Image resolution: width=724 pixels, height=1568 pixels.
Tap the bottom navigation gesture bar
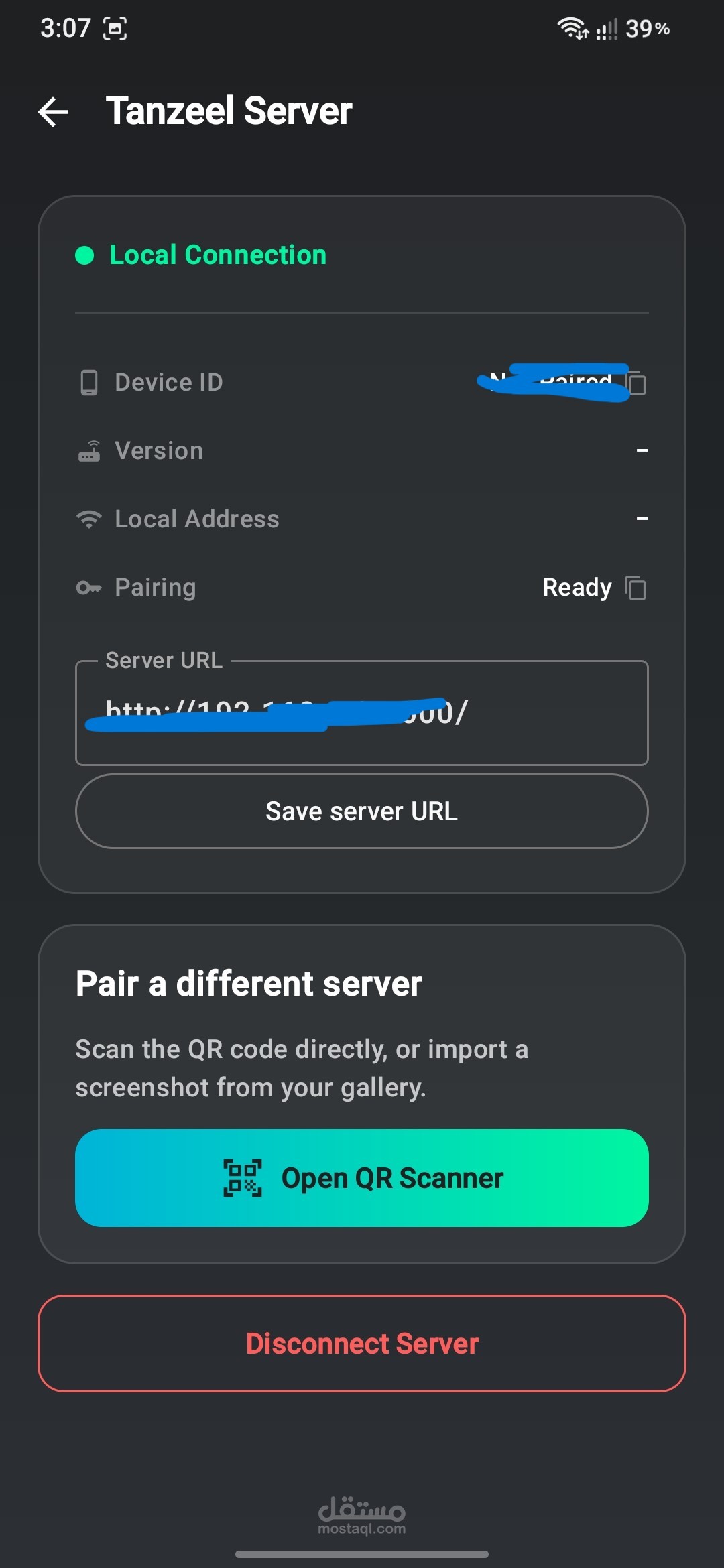point(362,1554)
